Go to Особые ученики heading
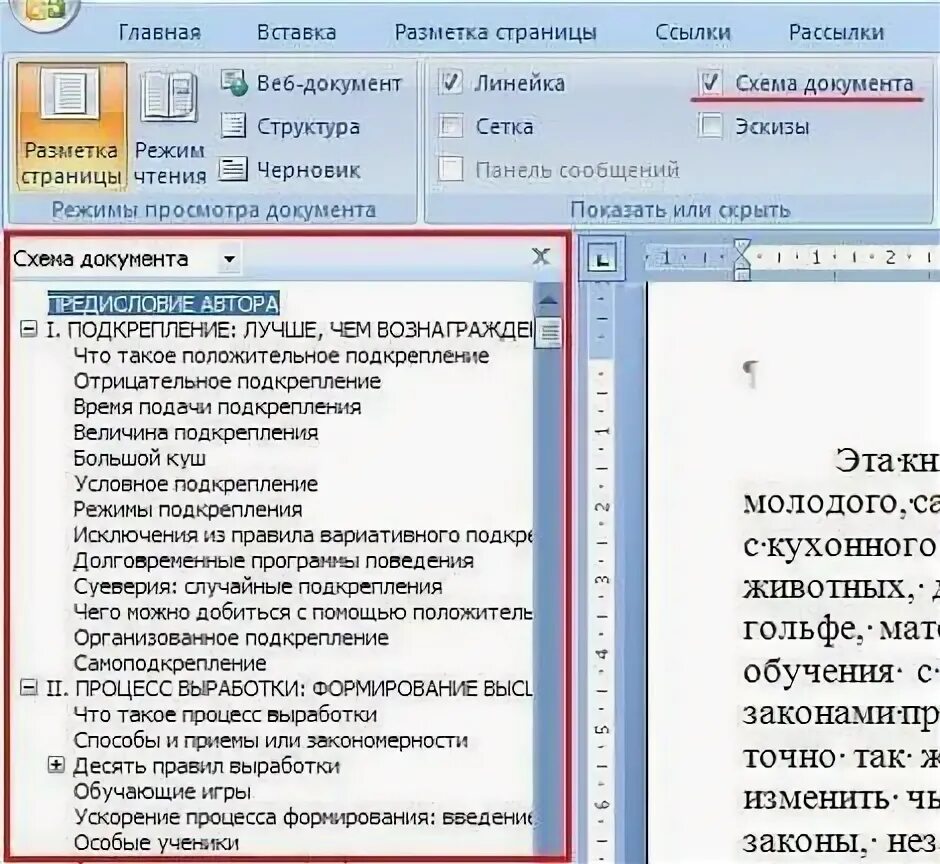 (x=156, y=843)
